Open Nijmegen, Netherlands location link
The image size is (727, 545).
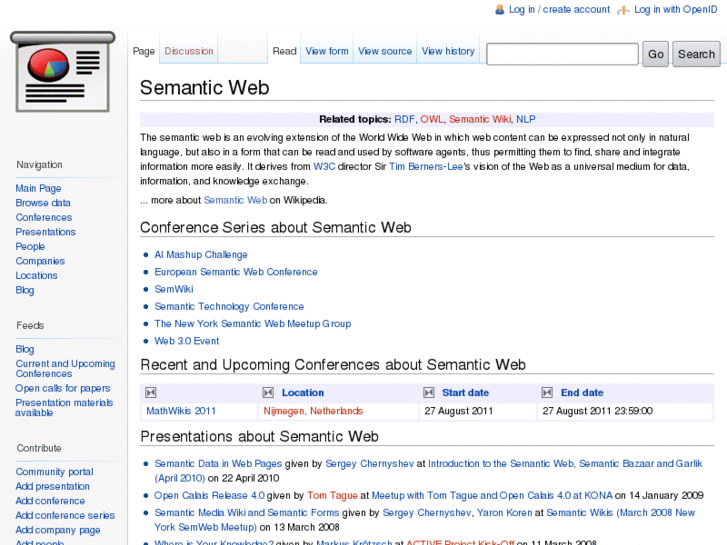pos(313,411)
